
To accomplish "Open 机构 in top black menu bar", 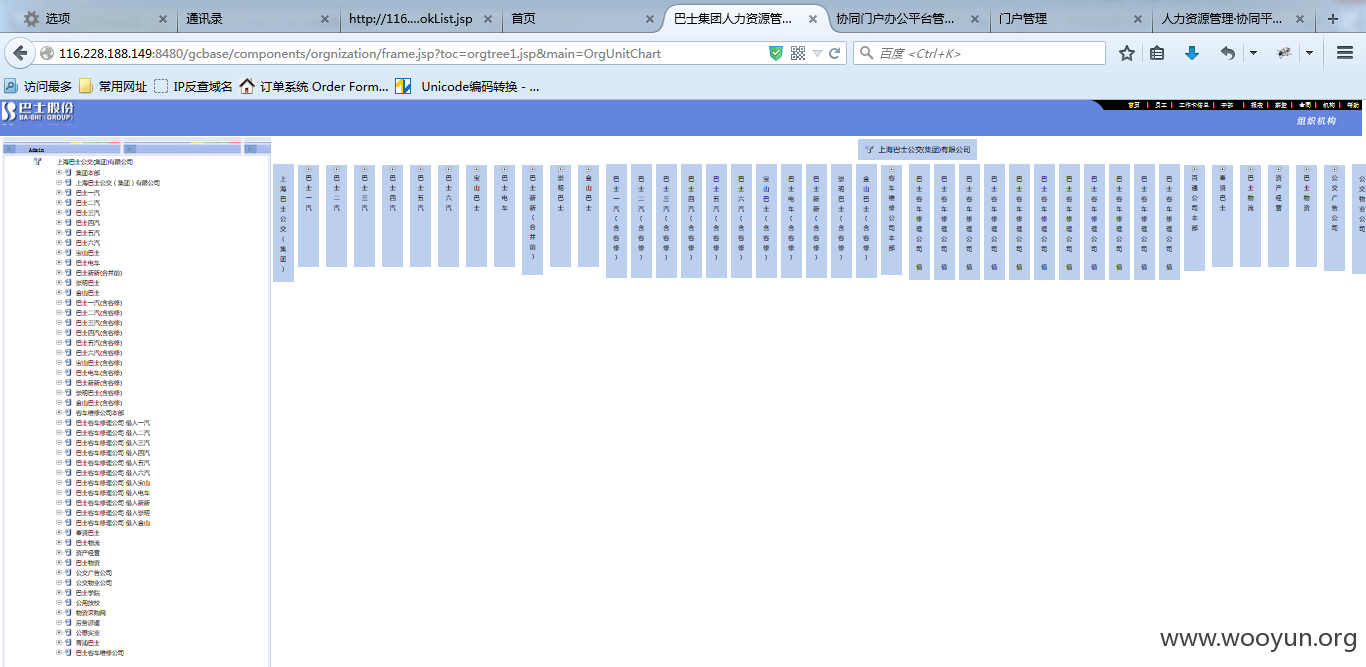I will [x=1329, y=104].
